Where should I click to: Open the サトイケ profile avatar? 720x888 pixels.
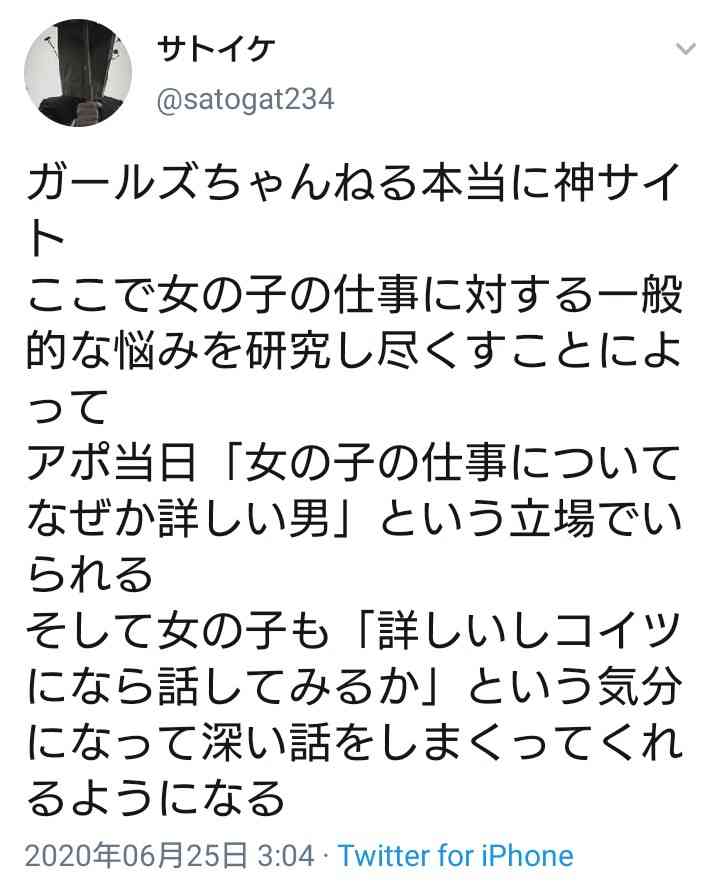tap(79, 74)
